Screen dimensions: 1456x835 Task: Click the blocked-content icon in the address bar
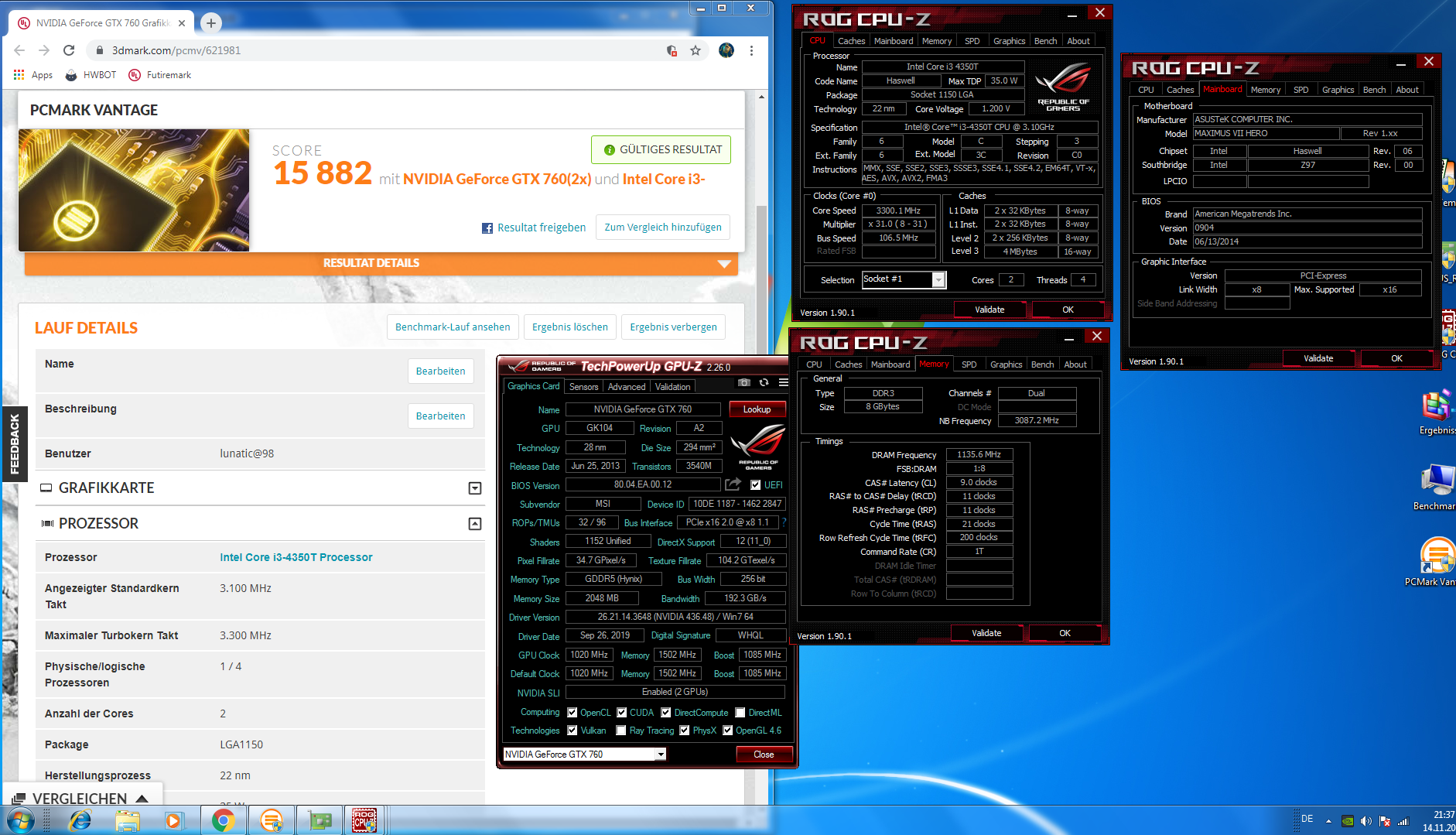(672, 50)
